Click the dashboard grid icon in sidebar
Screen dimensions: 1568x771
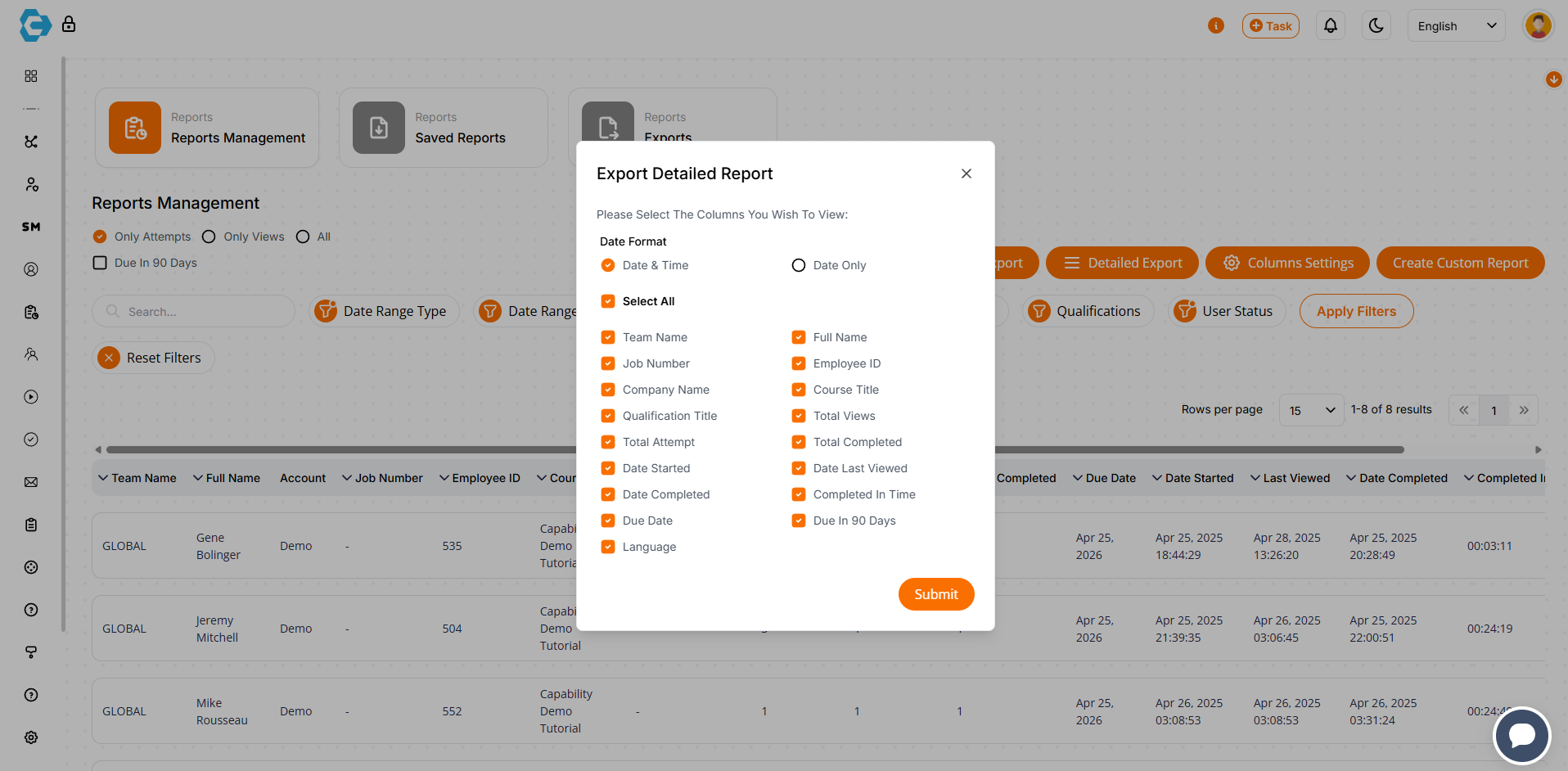(31, 75)
